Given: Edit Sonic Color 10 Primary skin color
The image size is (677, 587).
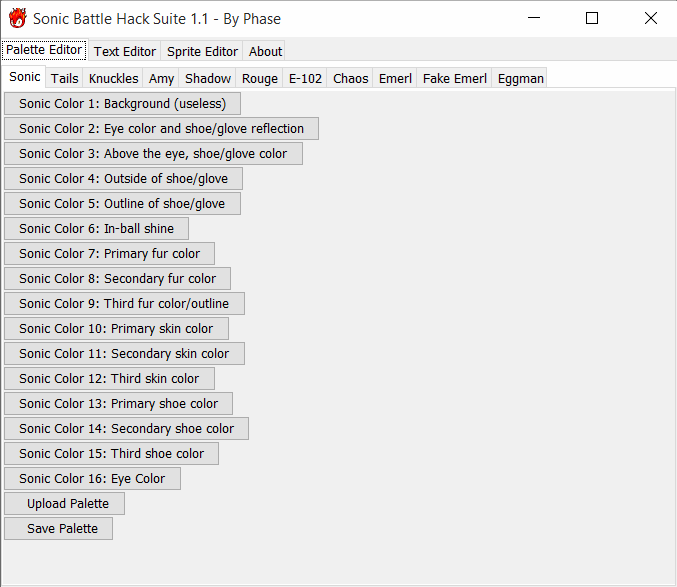Looking at the screenshot, I should pos(116,328).
